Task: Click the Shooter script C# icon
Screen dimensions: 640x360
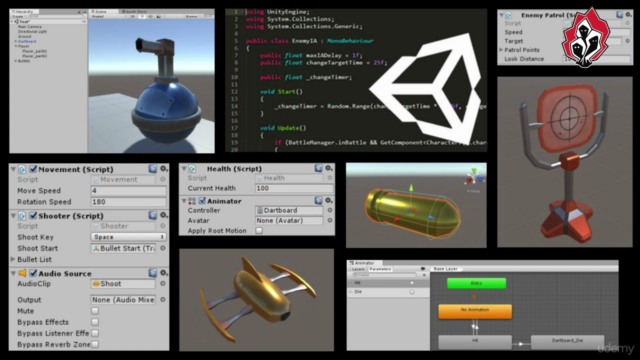Action: click(x=22, y=216)
